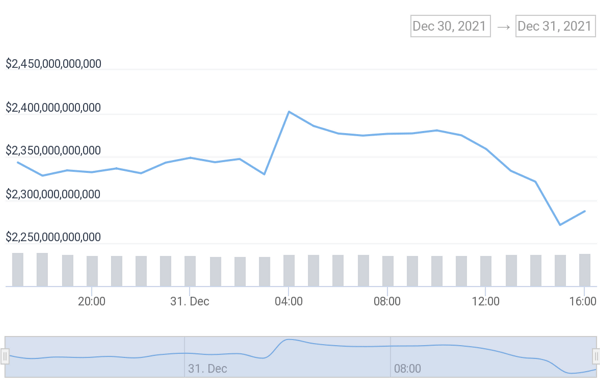Click the $2,400,000,000,000 y-axis label
Viewport: 600px width, 381px height.
click(x=53, y=108)
